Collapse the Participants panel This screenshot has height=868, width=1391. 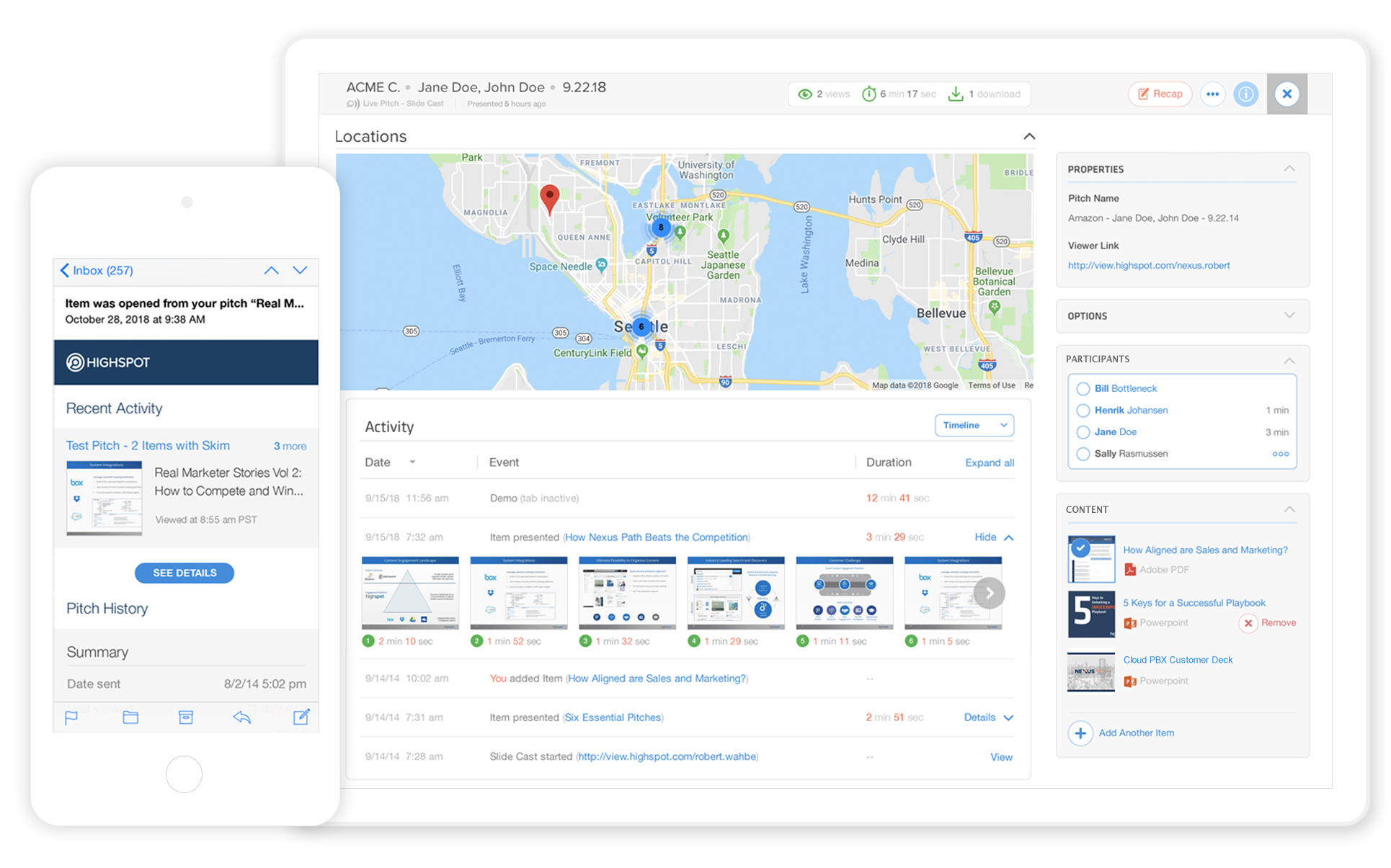(x=1289, y=360)
